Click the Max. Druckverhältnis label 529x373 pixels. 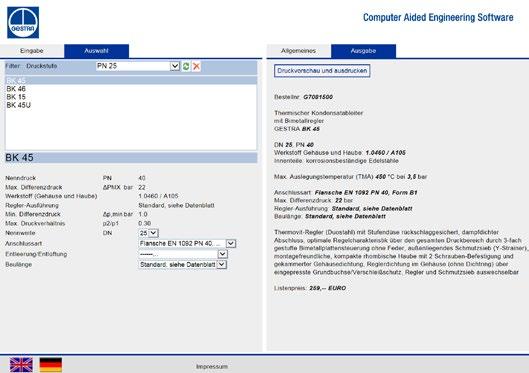pos(35,223)
